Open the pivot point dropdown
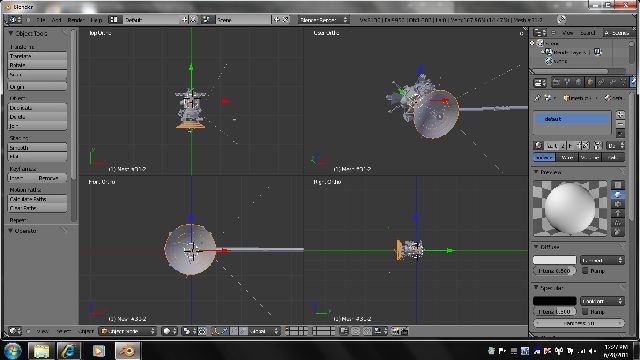Image resolution: width=640 pixels, height=360 pixels. pos(189,331)
